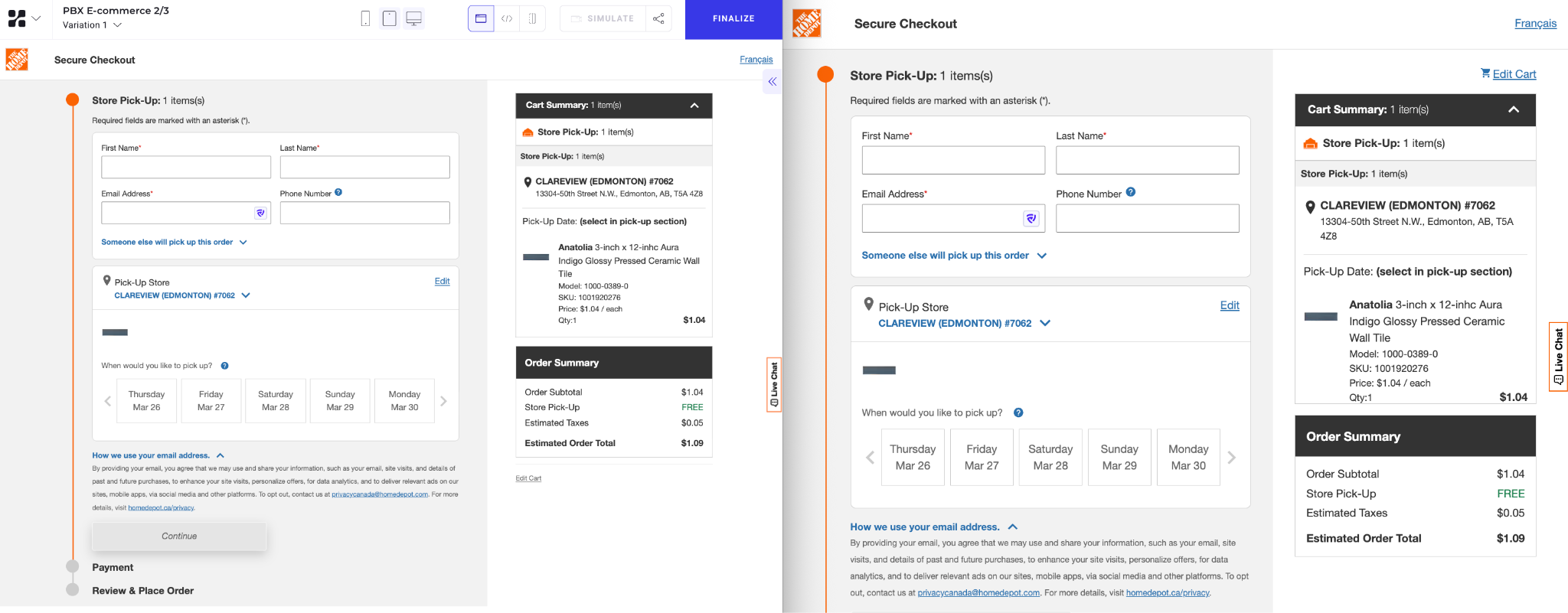Click Phone Number field in editor preview
The image size is (1568, 613).
point(364,213)
